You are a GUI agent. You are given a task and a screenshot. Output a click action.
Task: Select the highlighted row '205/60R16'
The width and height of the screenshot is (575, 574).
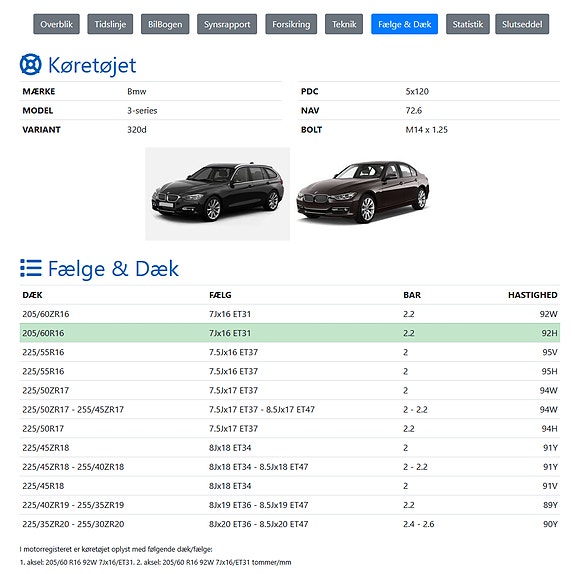(290, 333)
